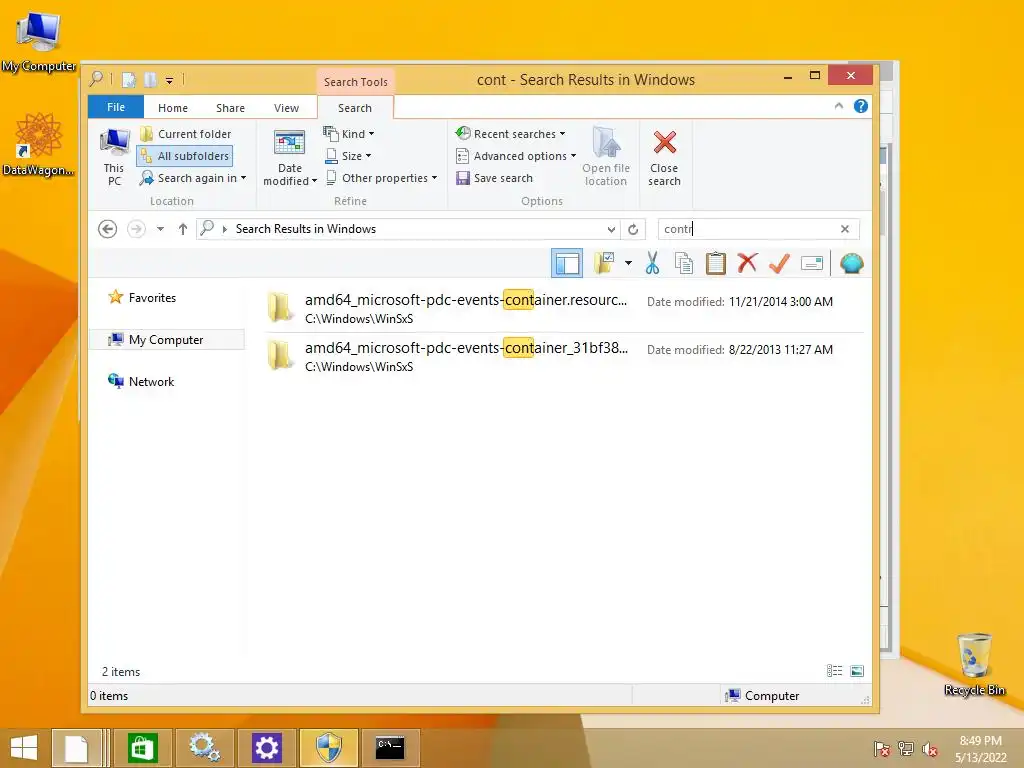Click the orange checkmark toolbar icon
This screenshot has width=1024, height=768.
pyautogui.click(x=779, y=263)
